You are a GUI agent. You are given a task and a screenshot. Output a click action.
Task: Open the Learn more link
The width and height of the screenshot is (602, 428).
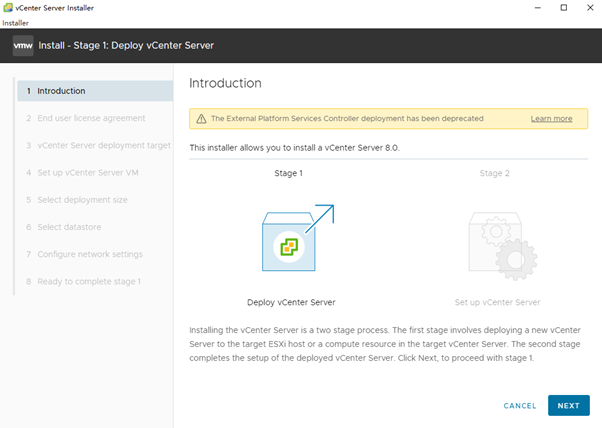point(551,119)
